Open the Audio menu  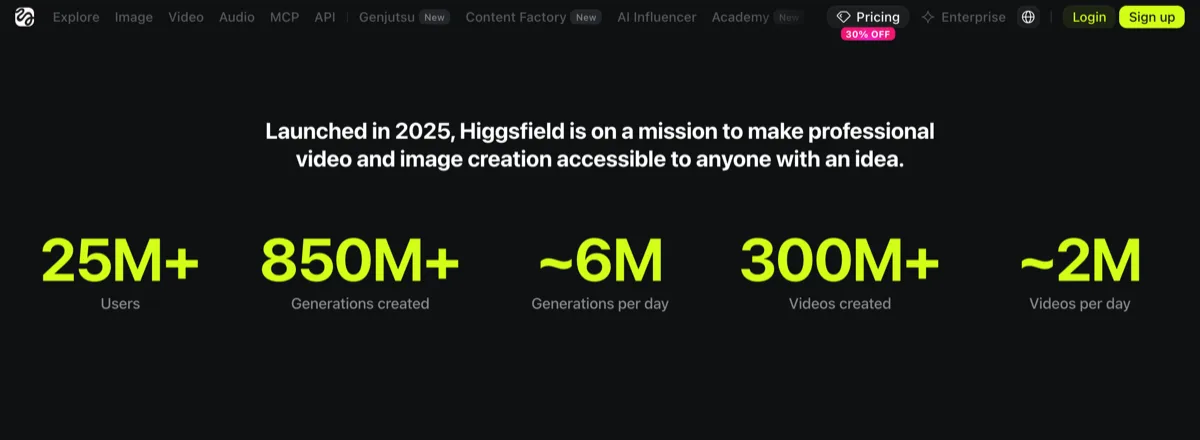pos(237,17)
